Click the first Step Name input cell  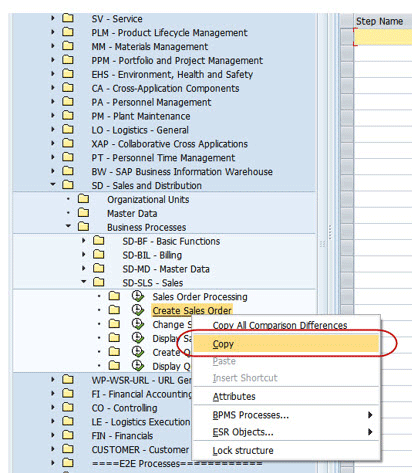coord(383,37)
